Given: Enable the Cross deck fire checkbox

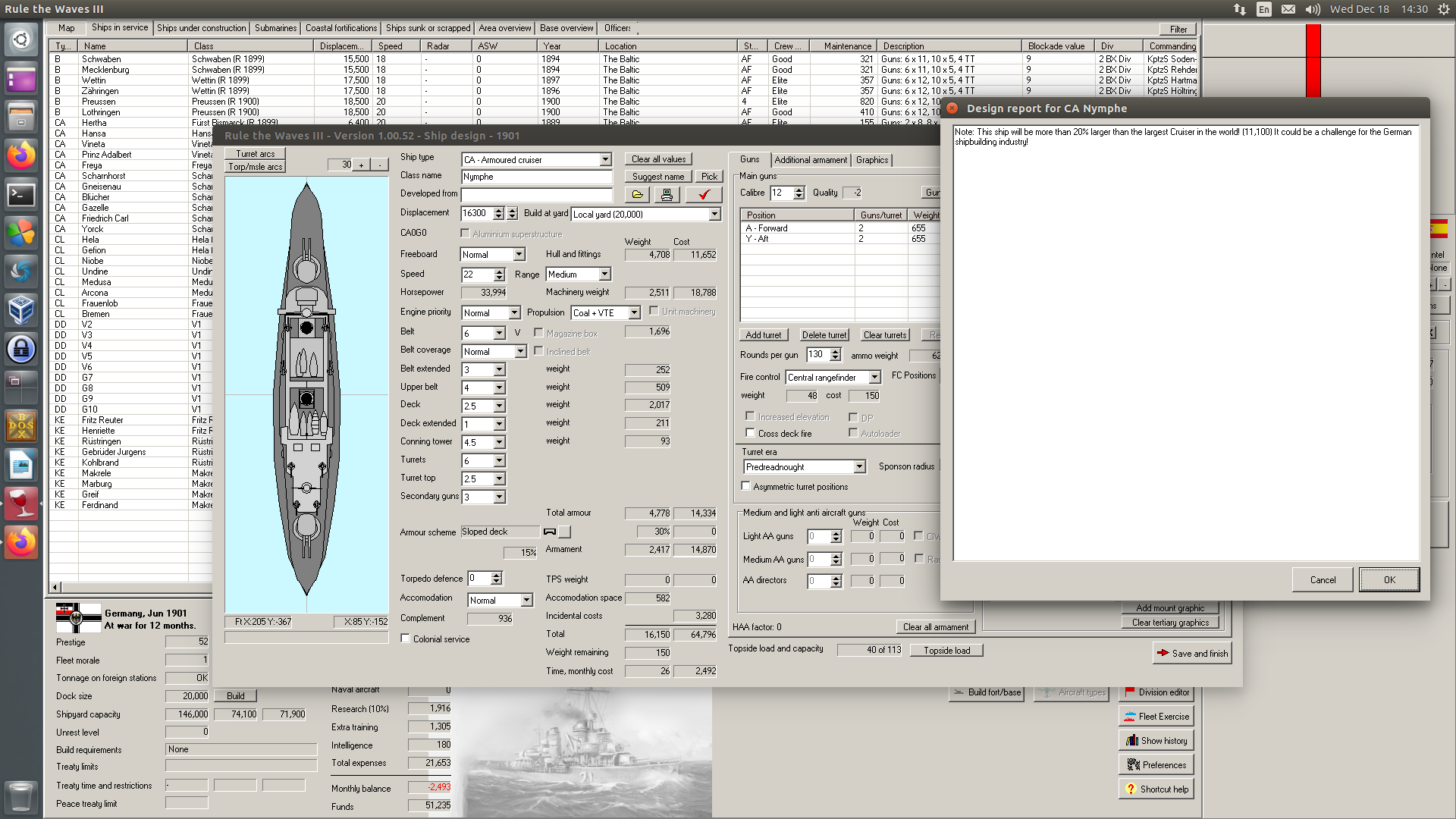Looking at the screenshot, I should pyautogui.click(x=750, y=433).
